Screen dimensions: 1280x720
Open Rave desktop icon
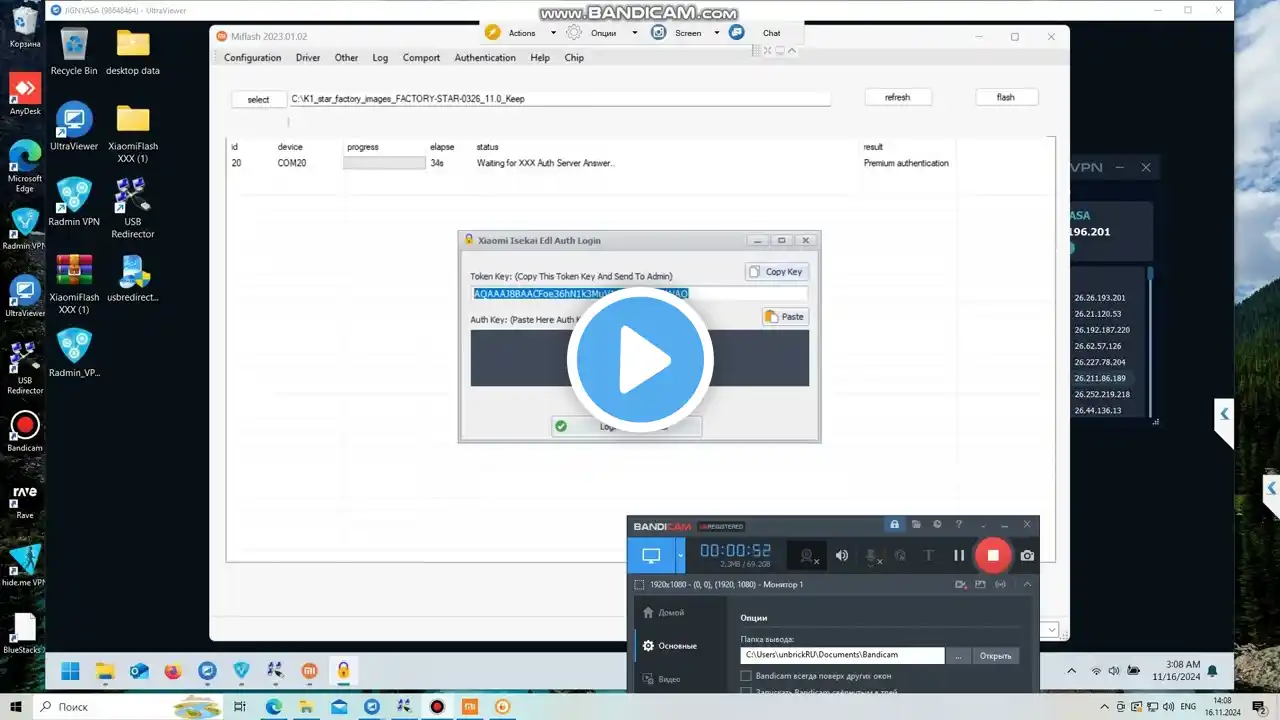click(x=25, y=500)
